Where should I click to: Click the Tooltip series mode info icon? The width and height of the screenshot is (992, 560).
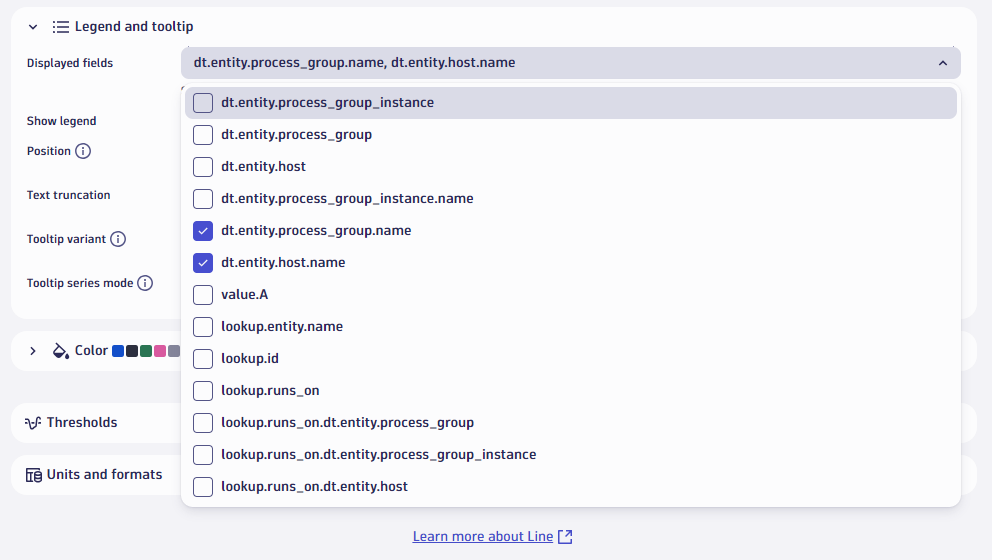point(145,283)
